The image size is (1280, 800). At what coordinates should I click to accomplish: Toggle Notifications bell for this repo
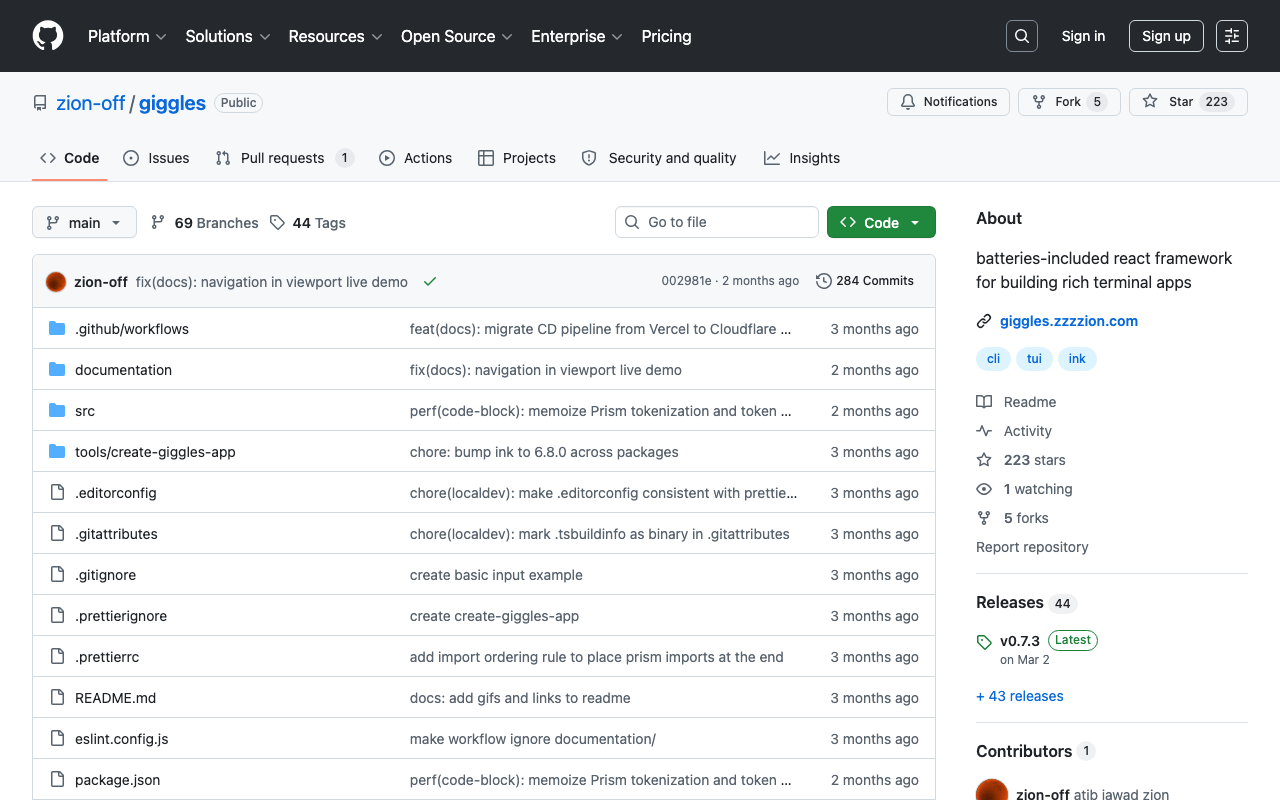[x=948, y=102]
